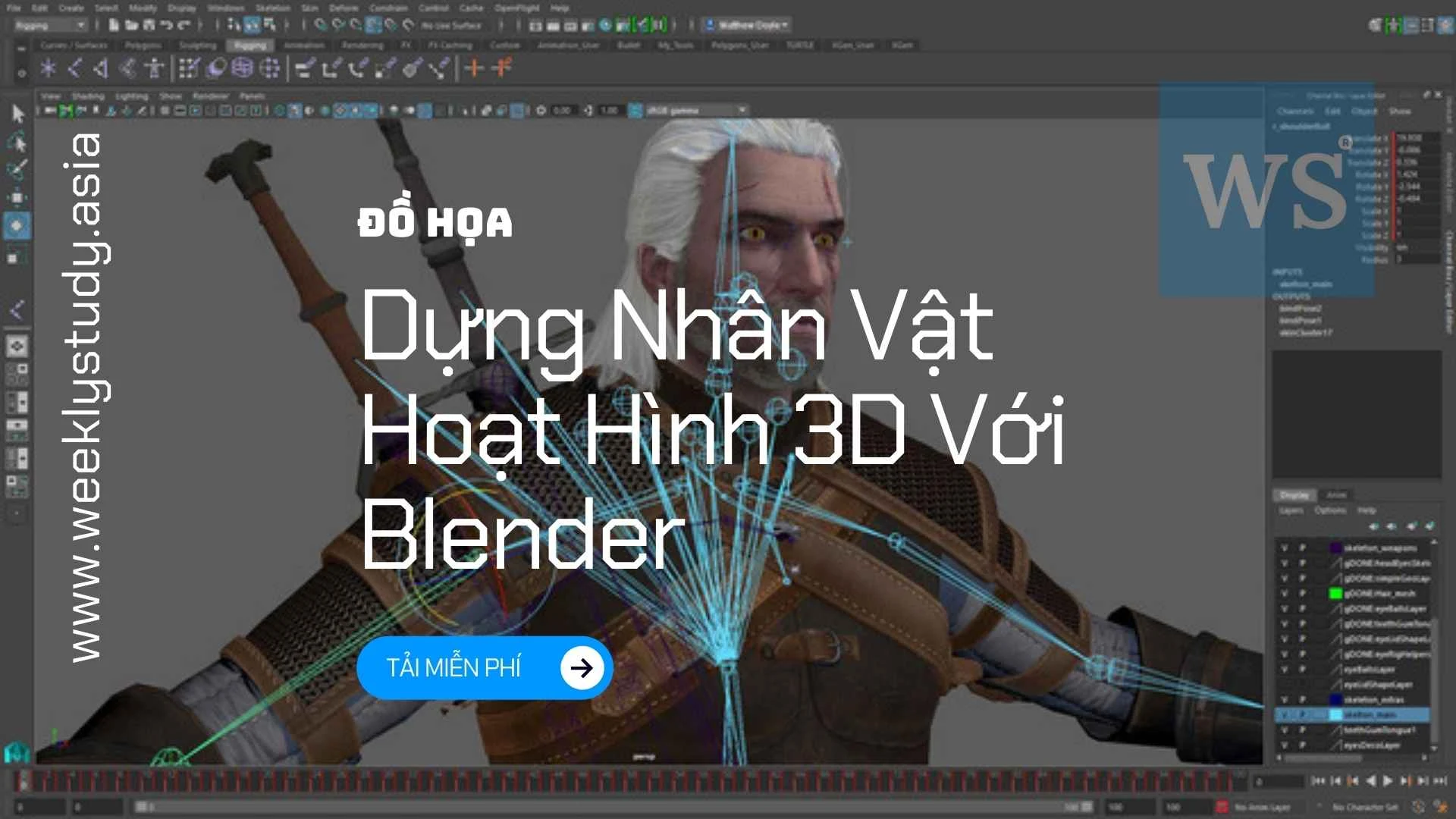Click the Open Scene folder icon
The width and height of the screenshot is (1456, 819).
(131, 25)
